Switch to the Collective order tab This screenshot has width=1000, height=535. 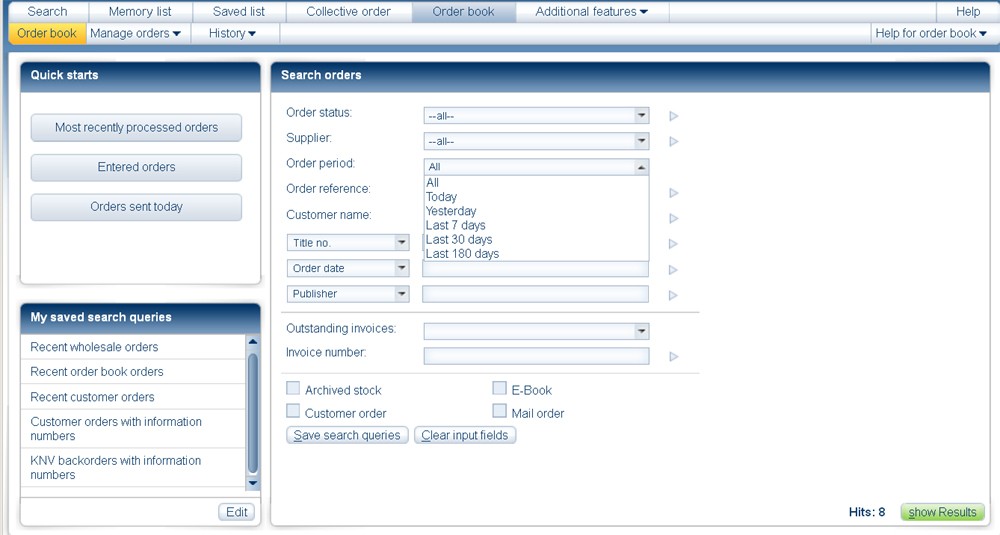[x=348, y=12]
